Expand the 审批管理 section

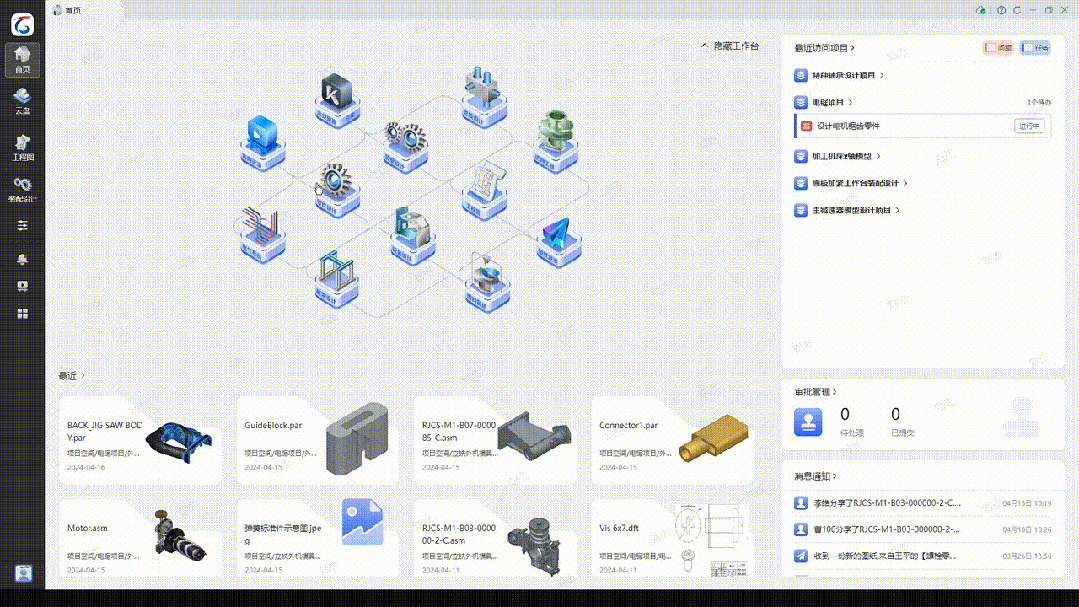pyautogui.click(x=814, y=392)
